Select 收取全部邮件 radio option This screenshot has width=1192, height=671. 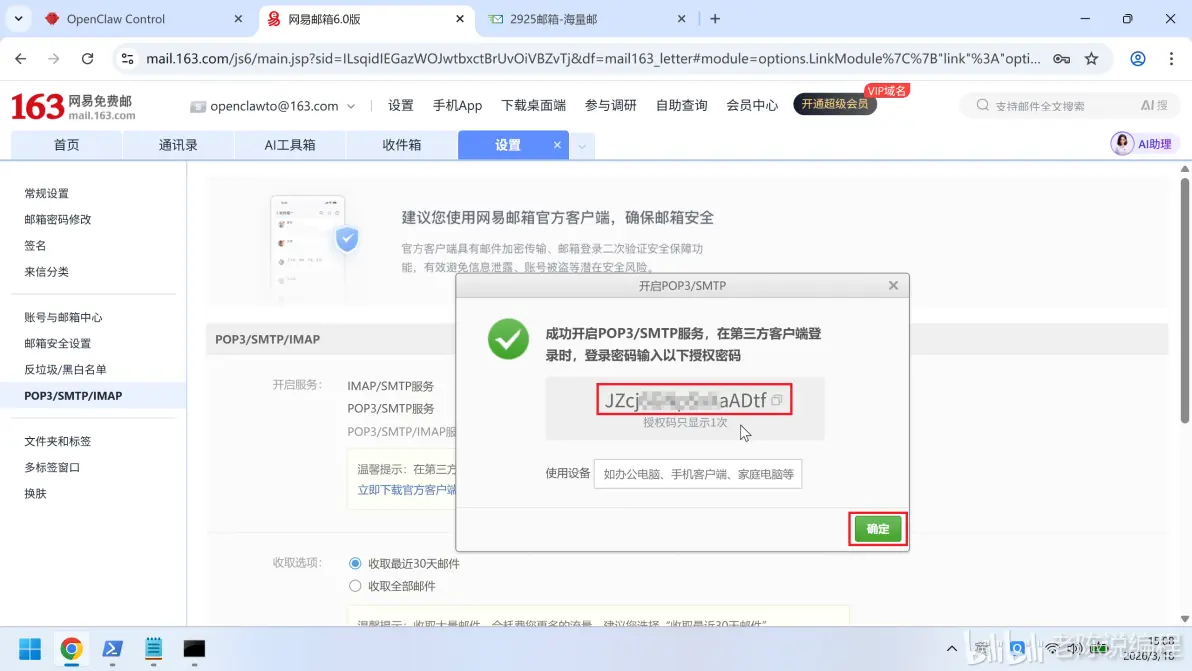point(355,586)
